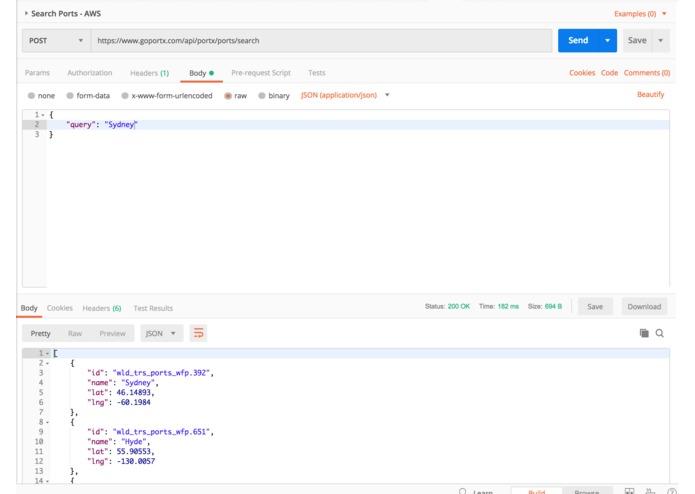The width and height of the screenshot is (695, 494).
Task: Switch to response Body tab
Action: 29,308
